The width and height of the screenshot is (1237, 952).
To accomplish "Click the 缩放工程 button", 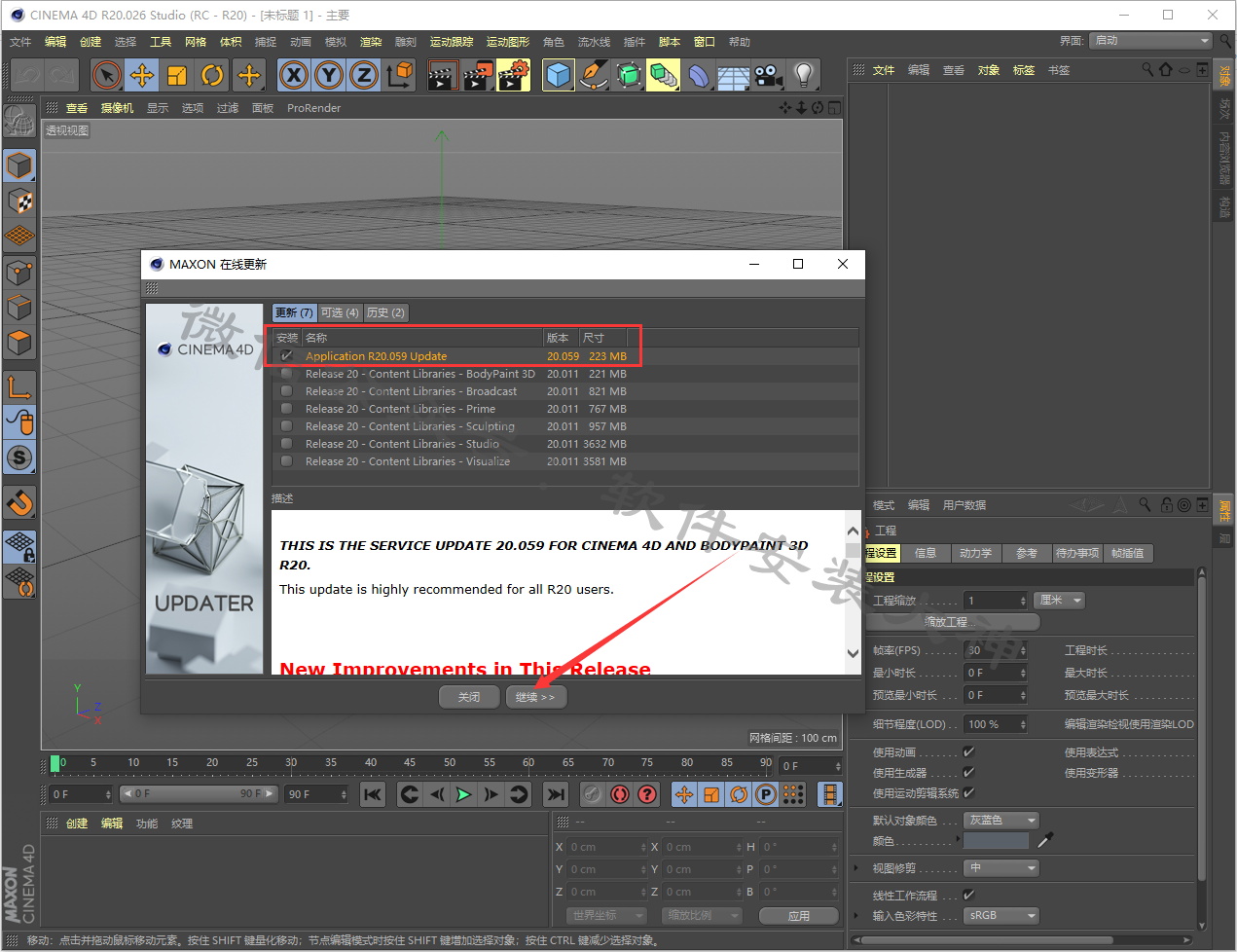I will 952,621.
